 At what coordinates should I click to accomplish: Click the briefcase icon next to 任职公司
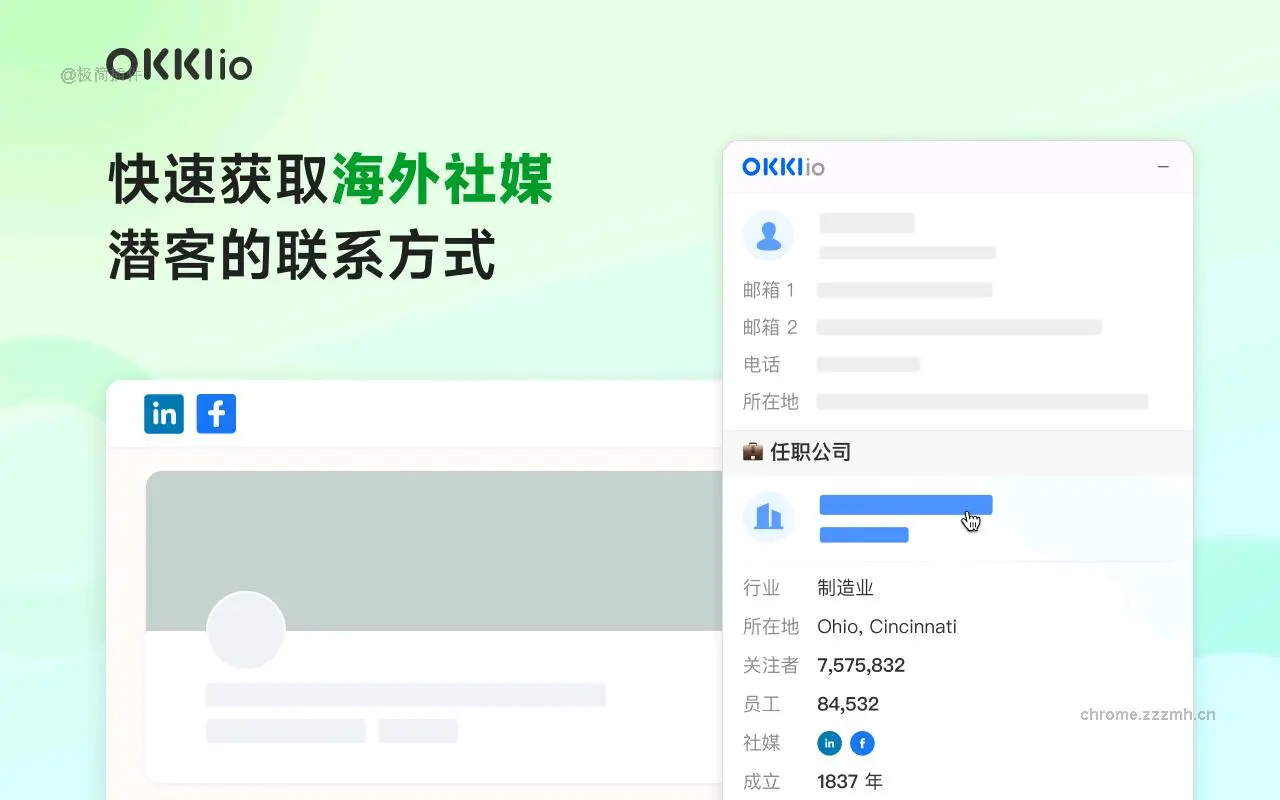pyautogui.click(x=755, y=451)
